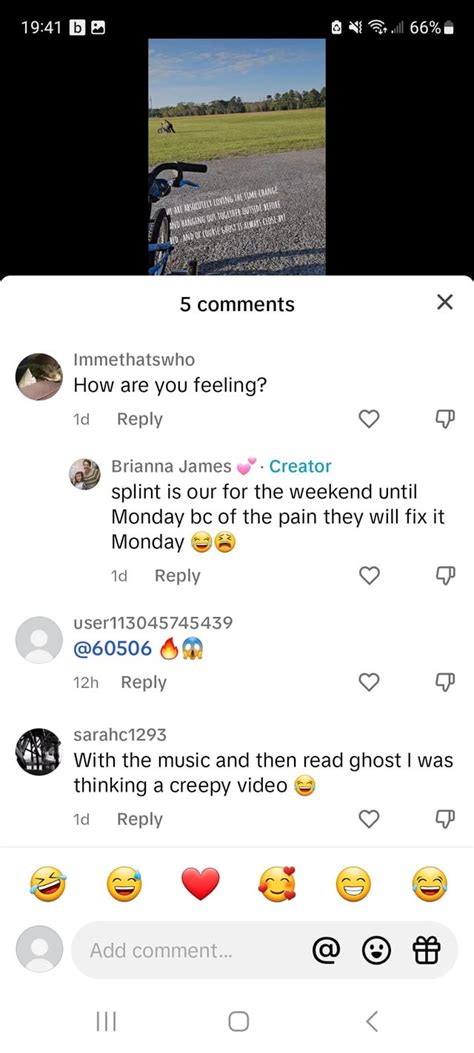Like user113045745439's comment
The image size is (474, 1053).
point(369,682)
